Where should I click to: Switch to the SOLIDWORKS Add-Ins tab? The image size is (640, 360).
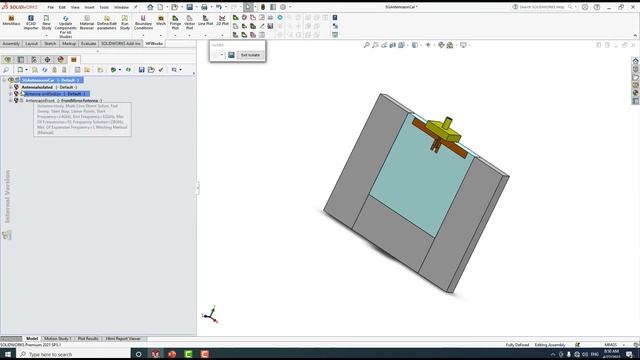(120, 43)
